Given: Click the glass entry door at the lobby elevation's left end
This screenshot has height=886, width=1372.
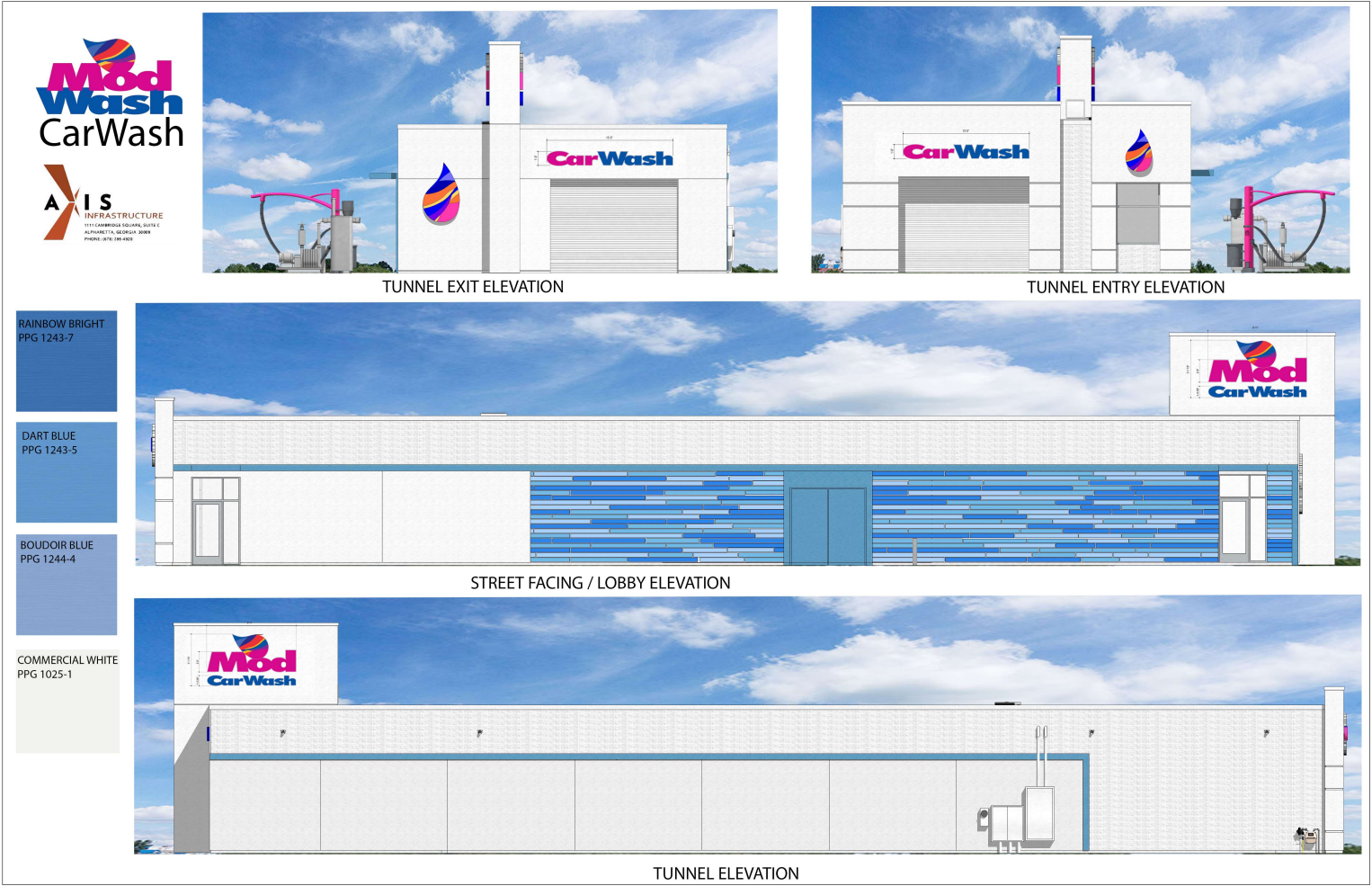Looking at the screenshot, I should 208,532.
